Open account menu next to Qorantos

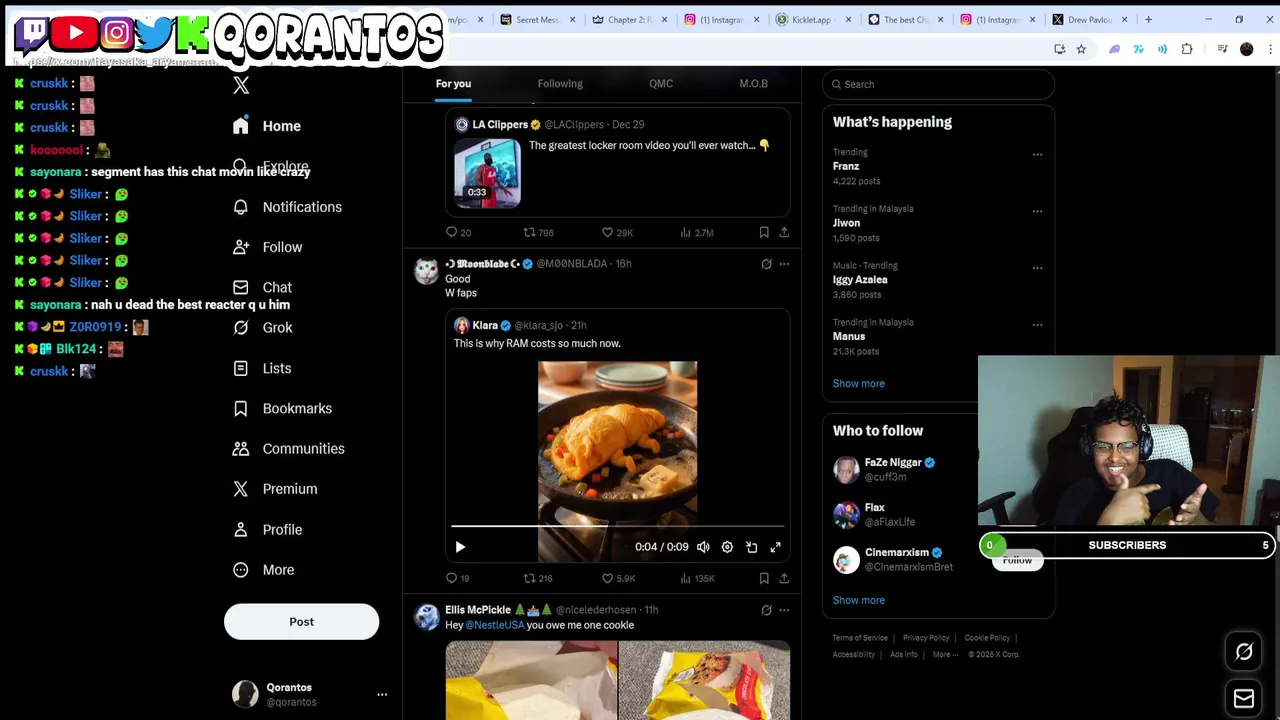382,694
